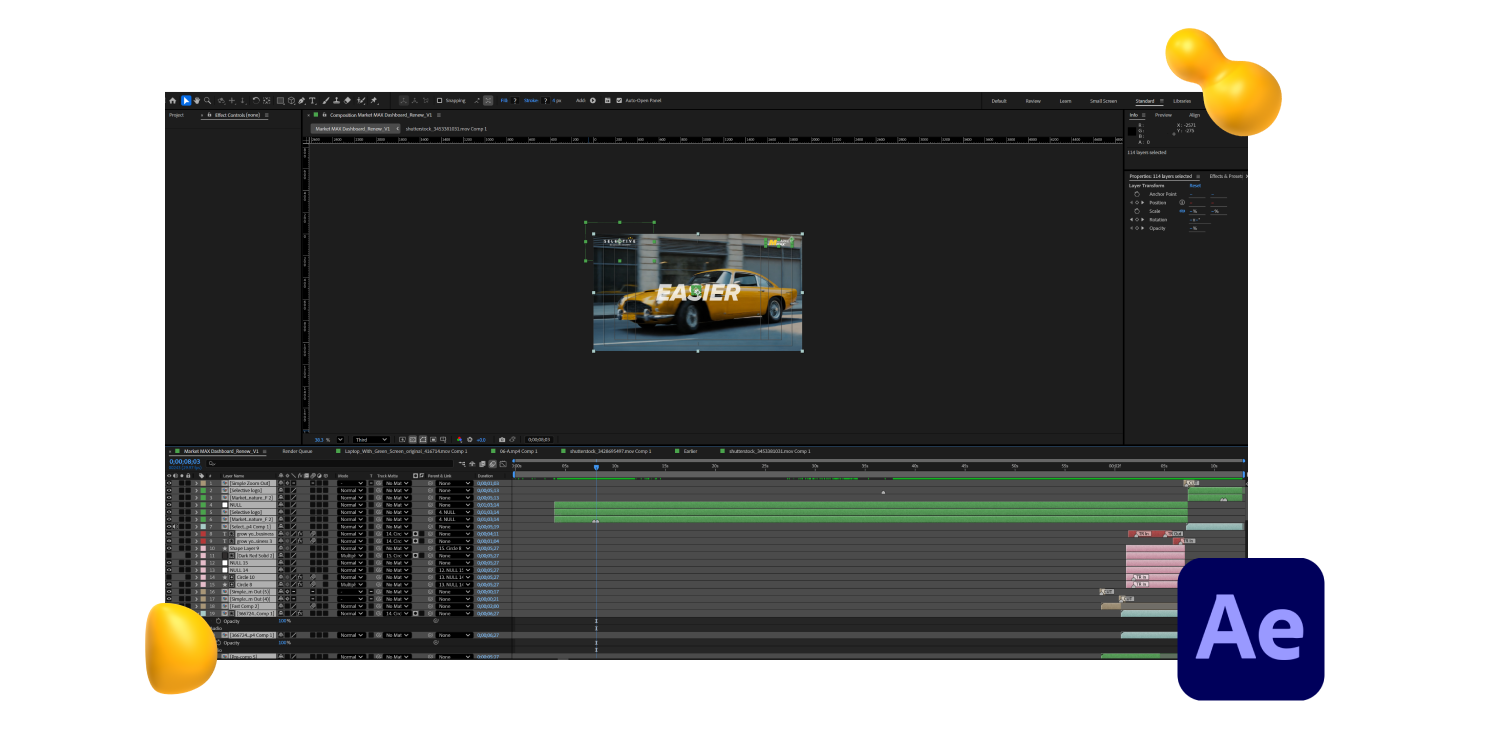Click the Take Snapshot camera icon
The width and height of the screenshot is (1500, 750).
(x=502, y=439)
